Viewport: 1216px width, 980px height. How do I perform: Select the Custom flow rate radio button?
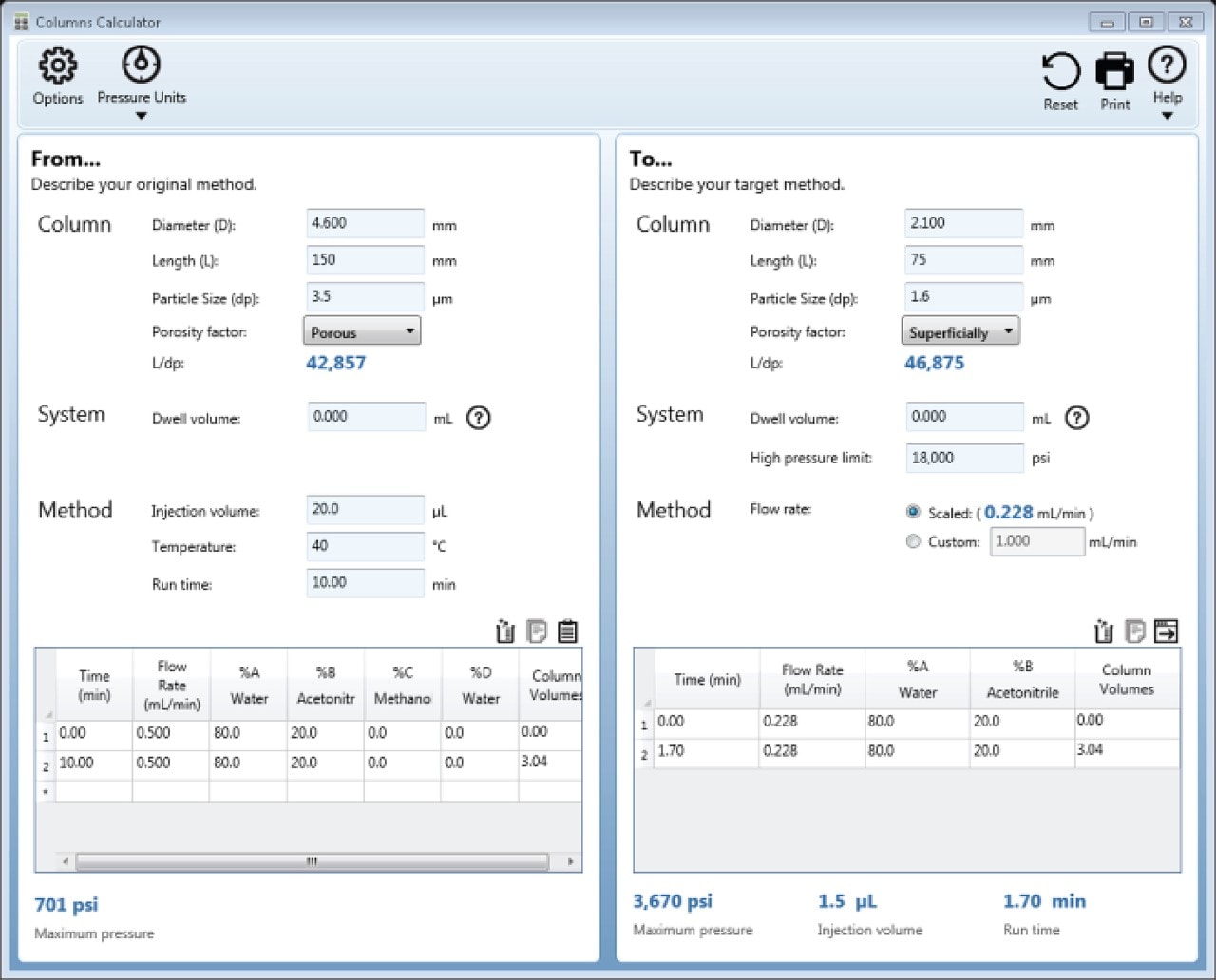click(x=913, y=541)
